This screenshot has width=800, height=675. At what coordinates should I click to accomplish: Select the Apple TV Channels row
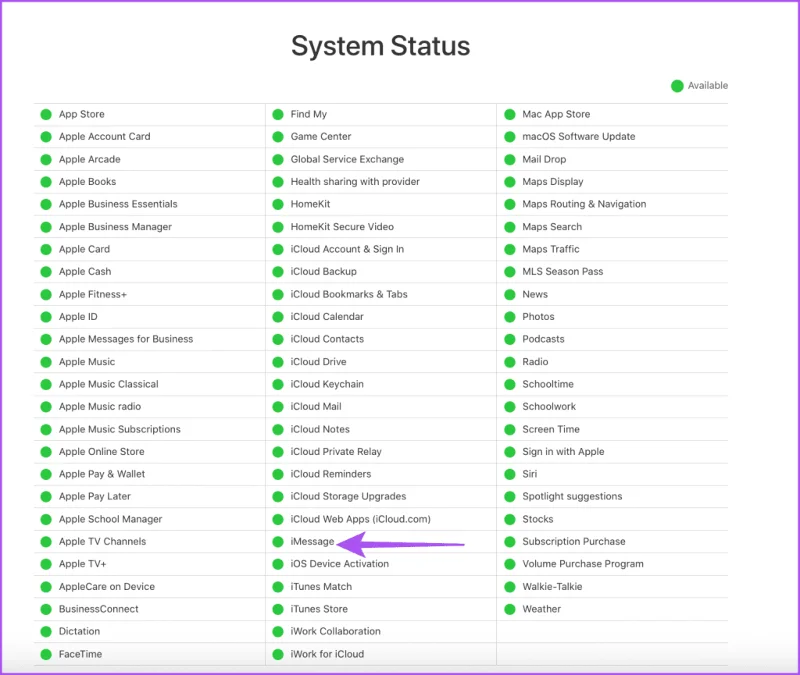click(x=103, y=541)
